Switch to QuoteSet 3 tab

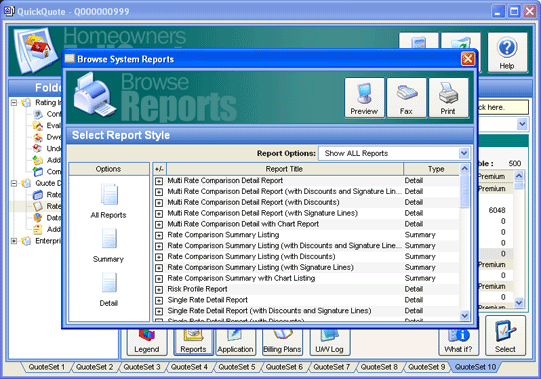142,367
